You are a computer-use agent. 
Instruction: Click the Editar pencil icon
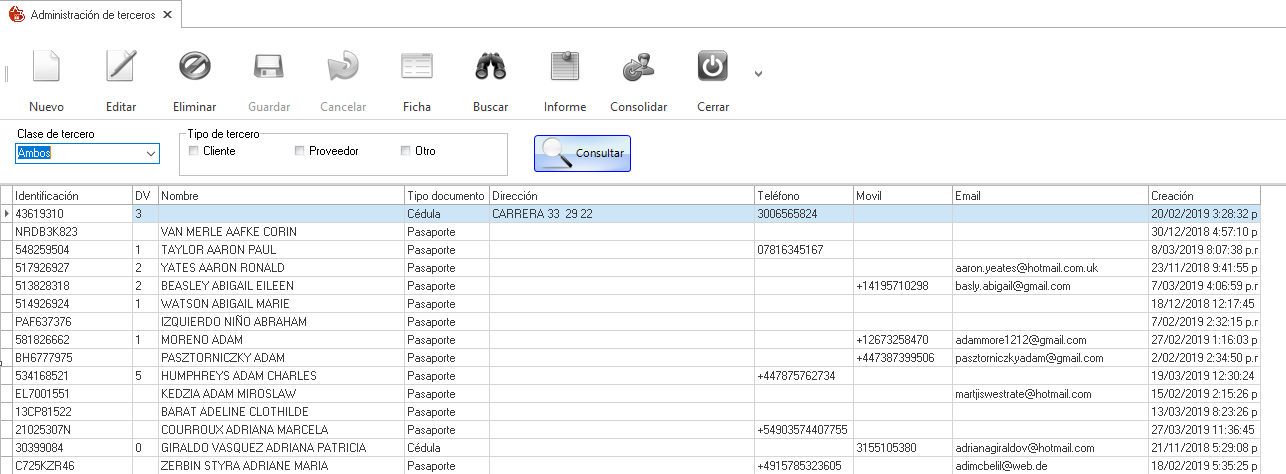pos(121,67)
